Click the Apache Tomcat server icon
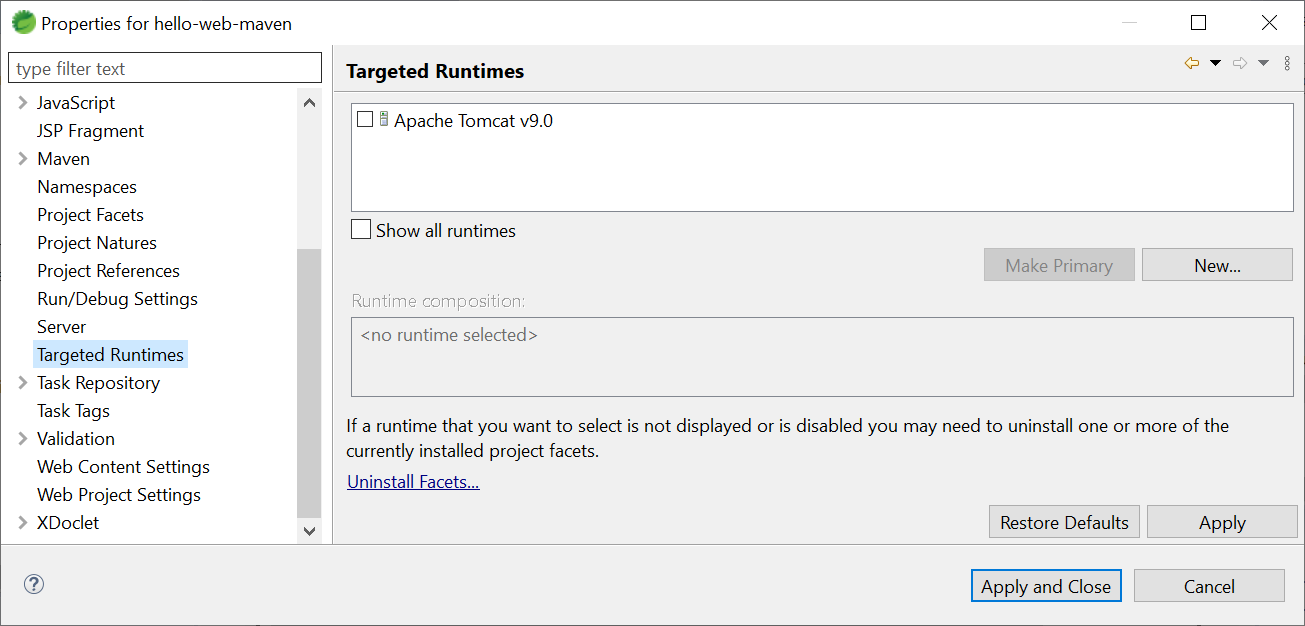This screenshot has height=626, width=1305. [x=384, y=120]
